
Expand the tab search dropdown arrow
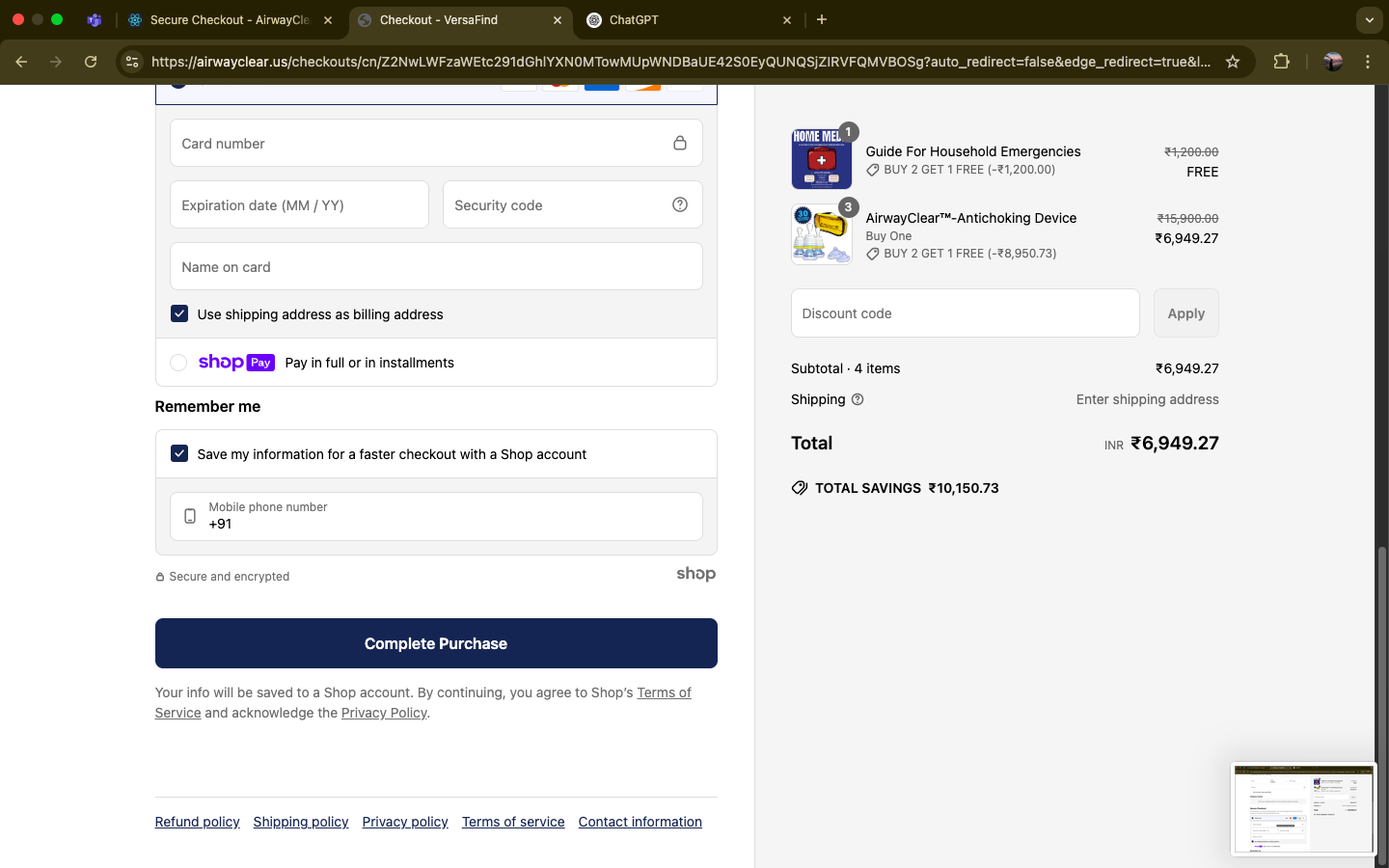click(1369, 19)
